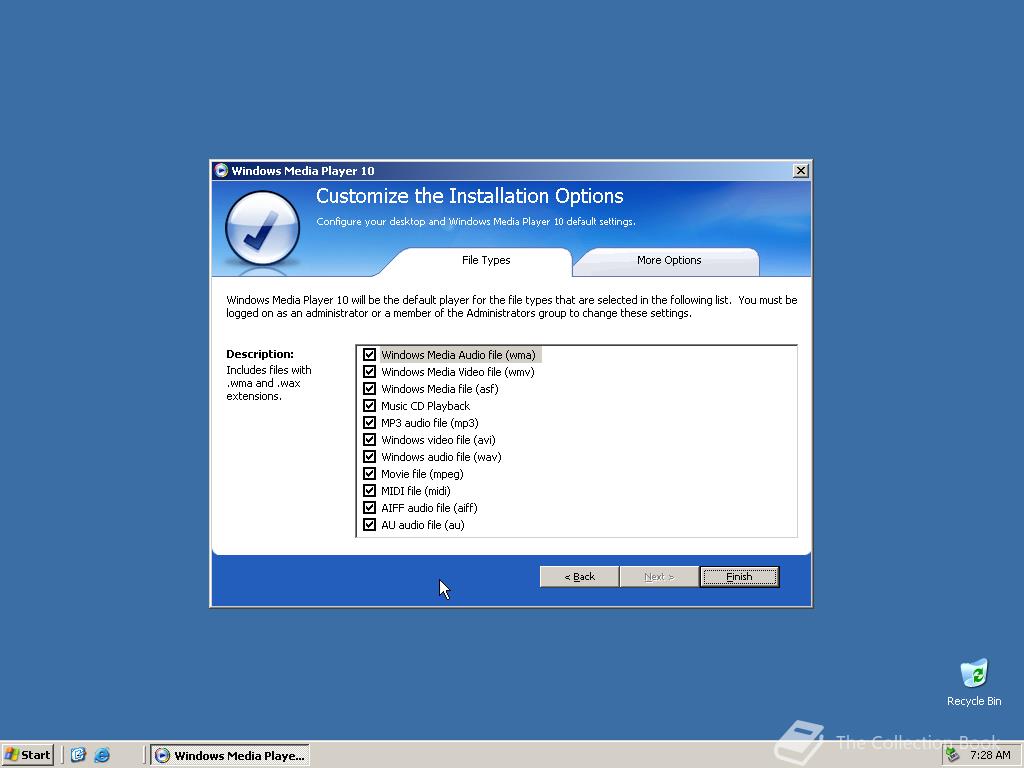The width and height of the screenshot is (1024, 768).
Task: Select the 'AU audio file (au)' row text
Action: [423, 524]
